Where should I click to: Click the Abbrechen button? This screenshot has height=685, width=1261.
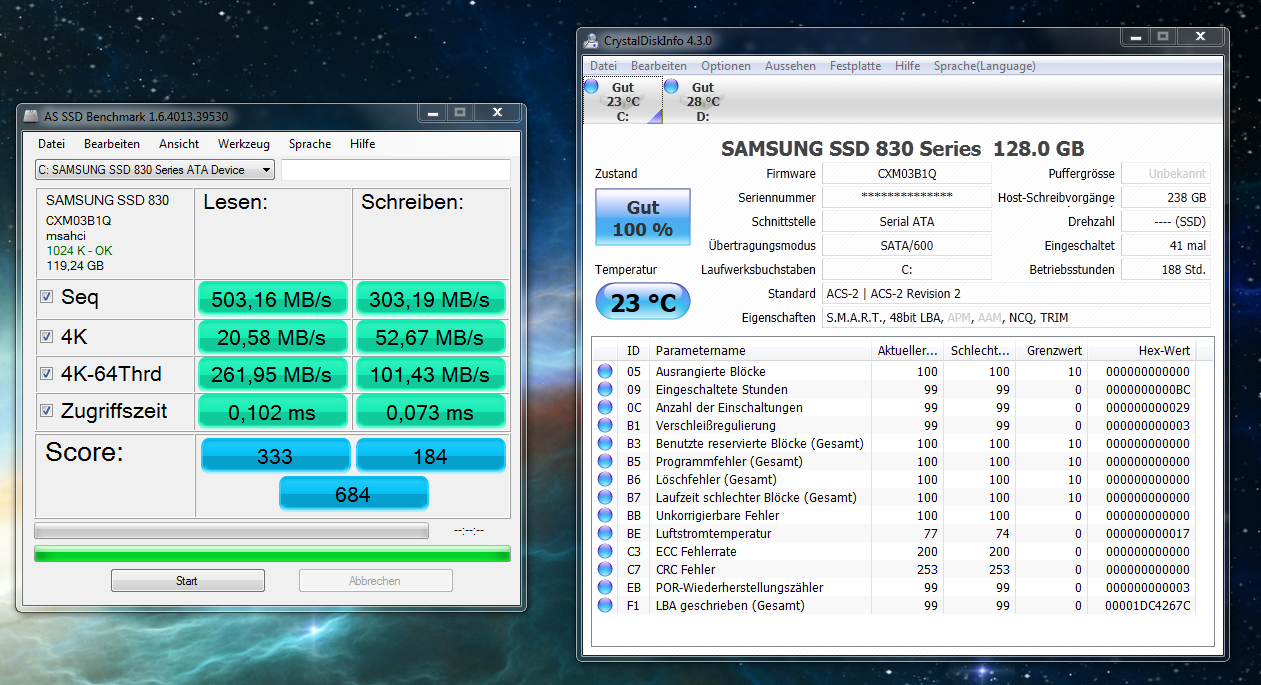pos(375,581)
